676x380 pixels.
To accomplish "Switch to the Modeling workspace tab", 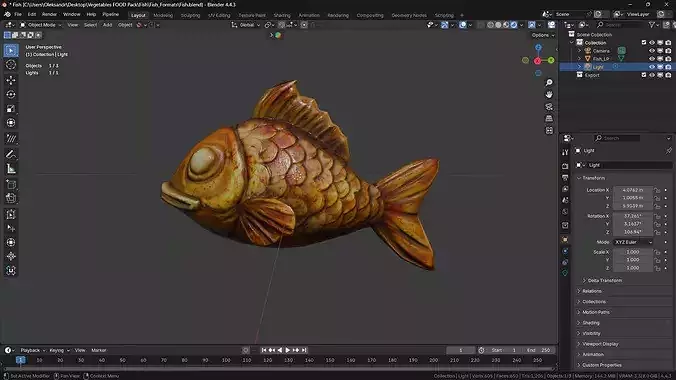I will 163,15.
